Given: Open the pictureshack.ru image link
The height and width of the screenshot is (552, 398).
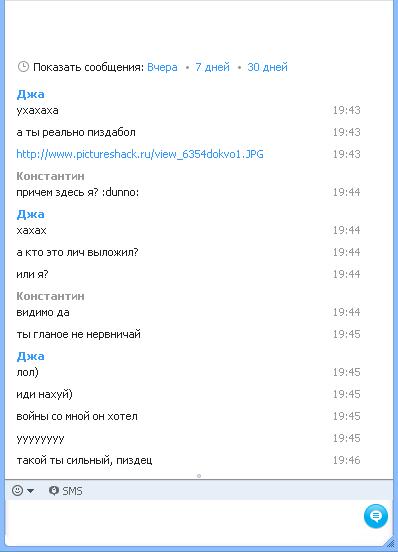Looking at the screenshot, I should (140, 154).
